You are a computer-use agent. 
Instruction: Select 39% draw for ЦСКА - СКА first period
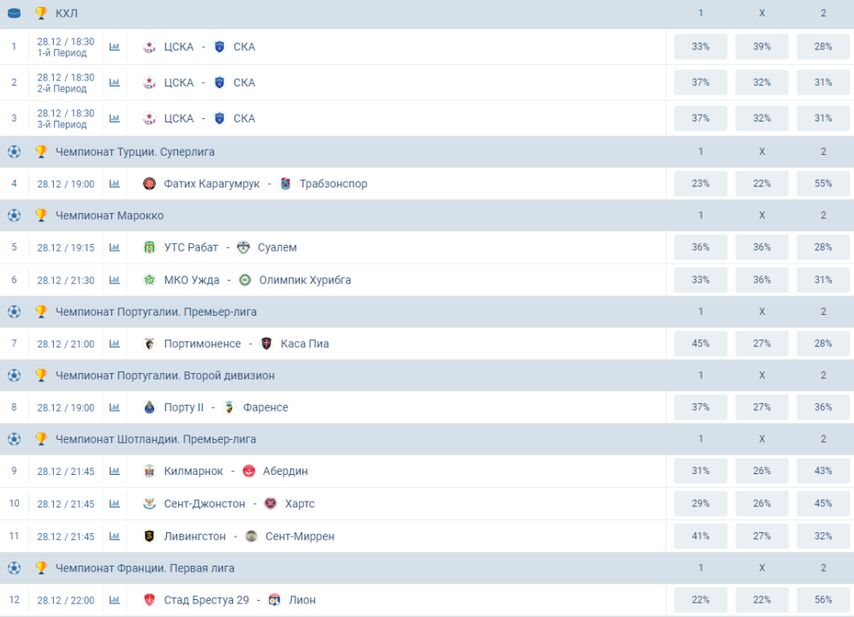(x=761, y=47)
